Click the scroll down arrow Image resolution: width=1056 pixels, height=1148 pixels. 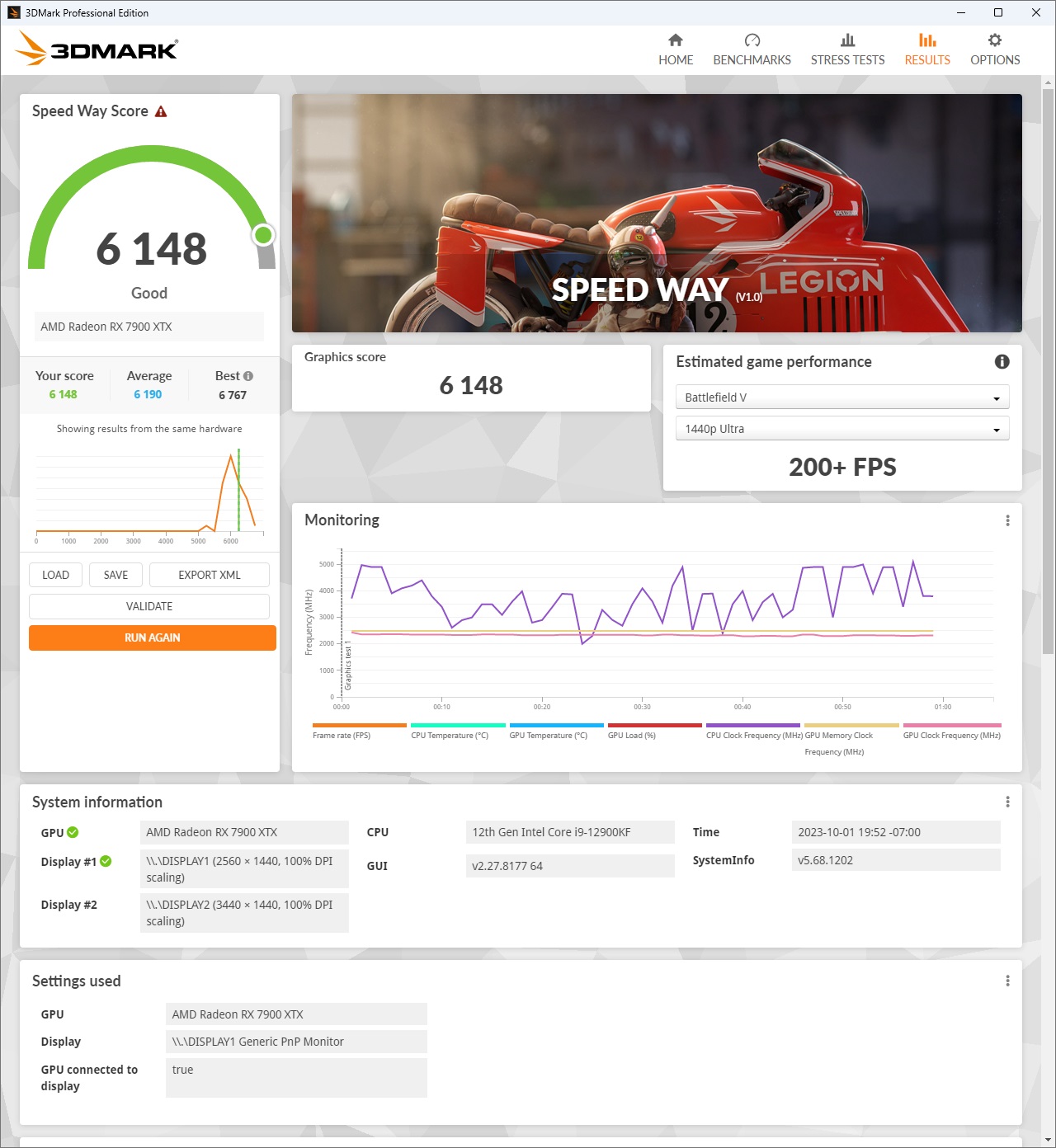[1048, 1141]
